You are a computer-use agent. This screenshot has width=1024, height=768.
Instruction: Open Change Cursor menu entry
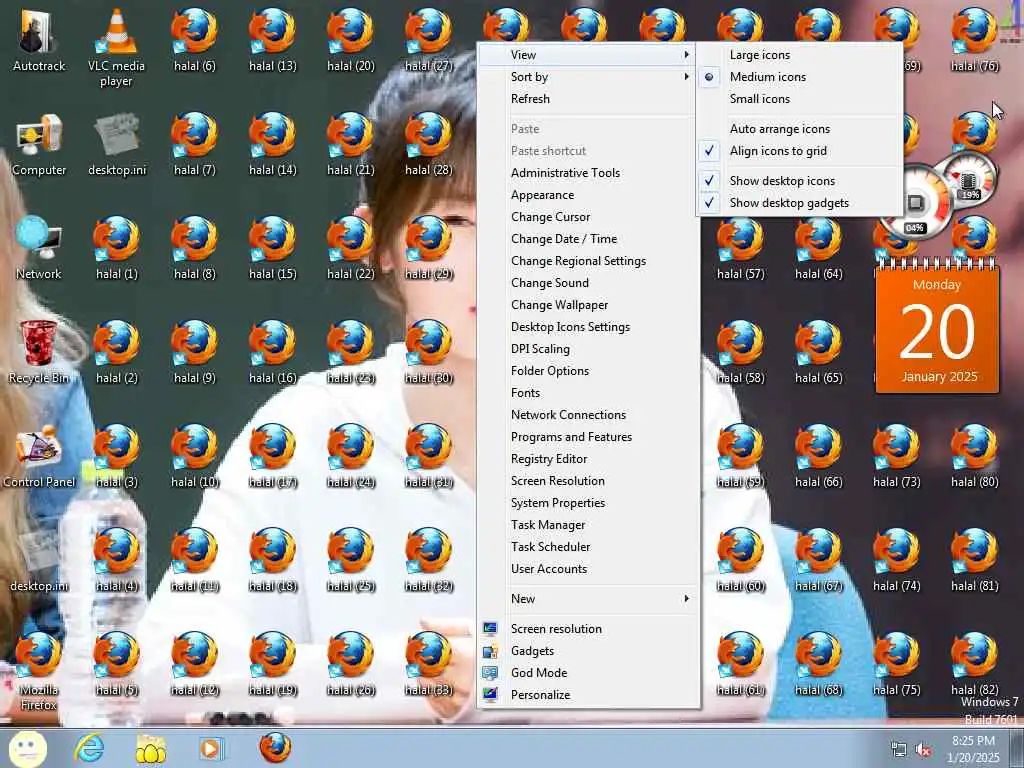pos(588,217)
